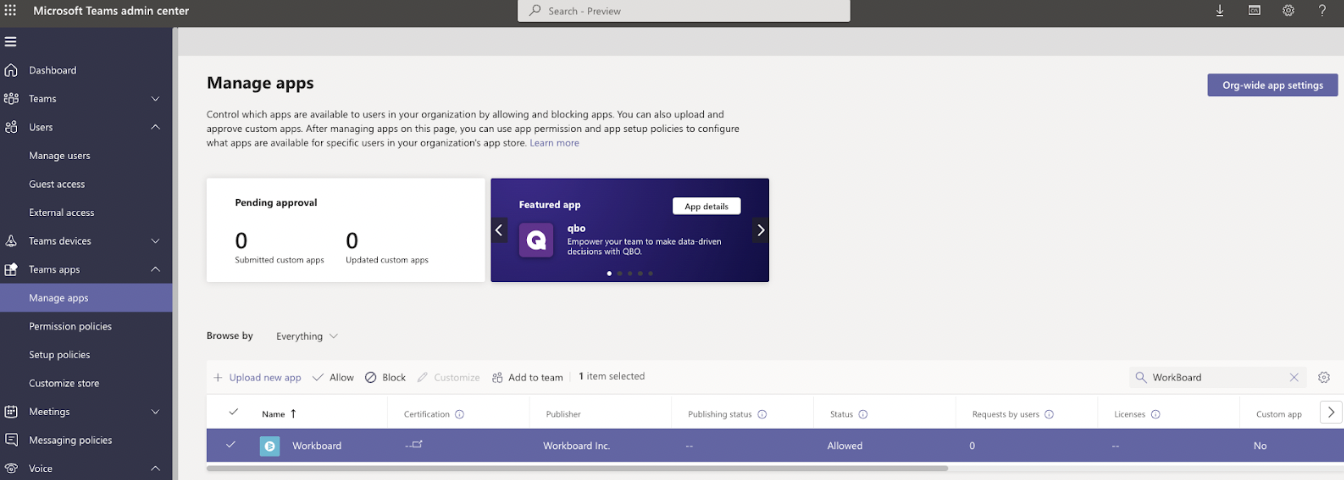Image resolution: width=1344 pixels, height=480 pixels.
Task: Click the Teams sidebar icon
Action: tap(11, 98)
